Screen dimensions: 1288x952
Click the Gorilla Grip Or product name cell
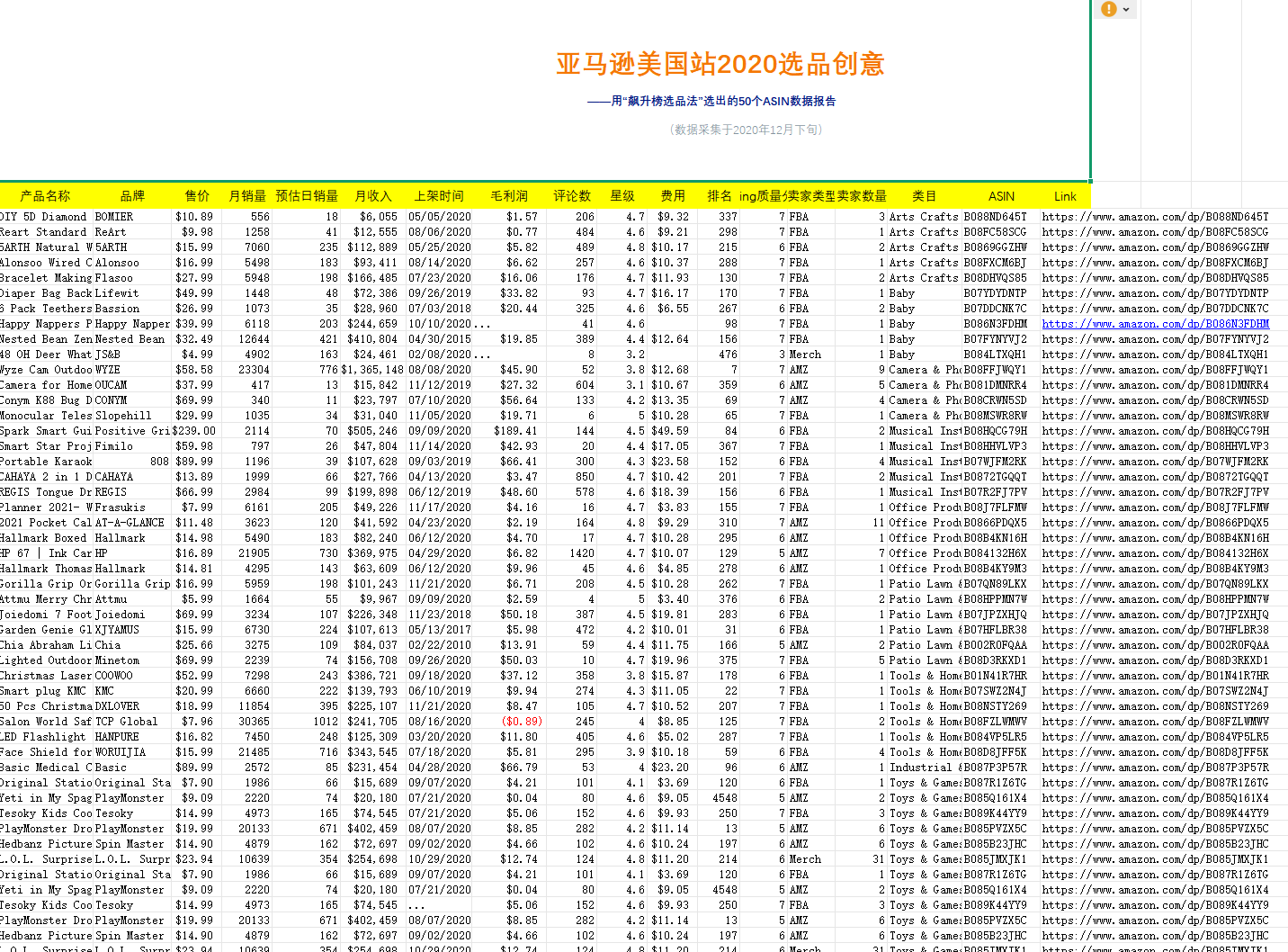[47, 584]
